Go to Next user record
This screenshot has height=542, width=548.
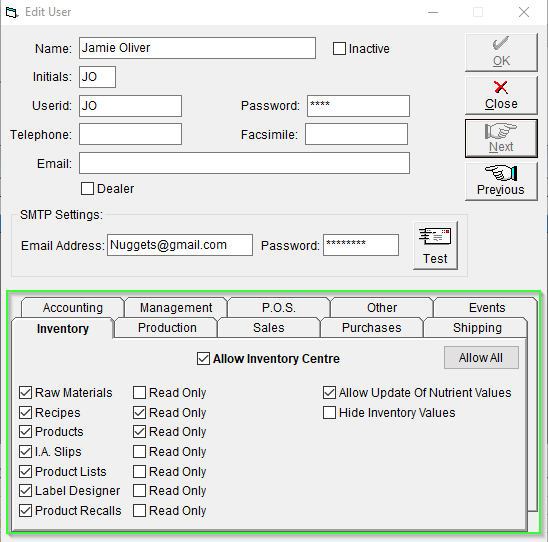501,138
